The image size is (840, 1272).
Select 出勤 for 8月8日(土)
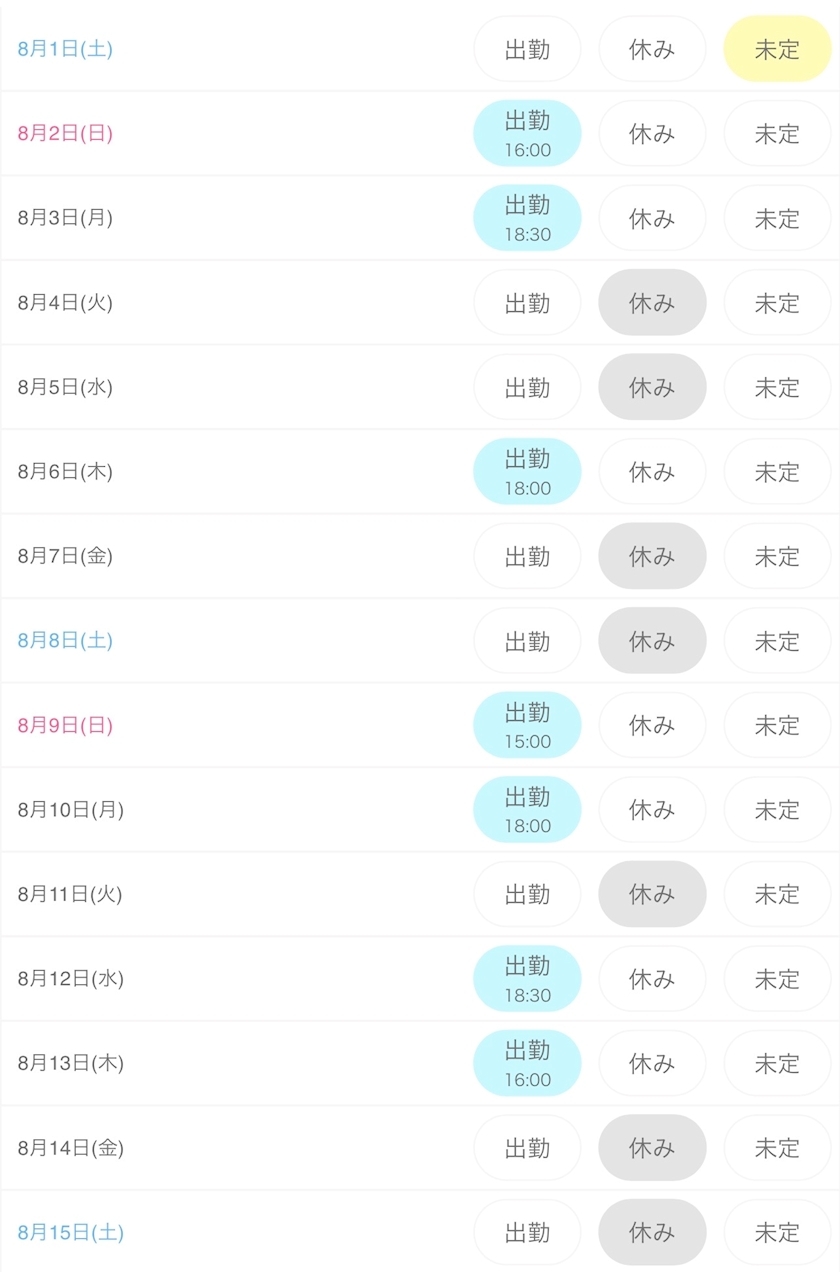coord(527,640)
